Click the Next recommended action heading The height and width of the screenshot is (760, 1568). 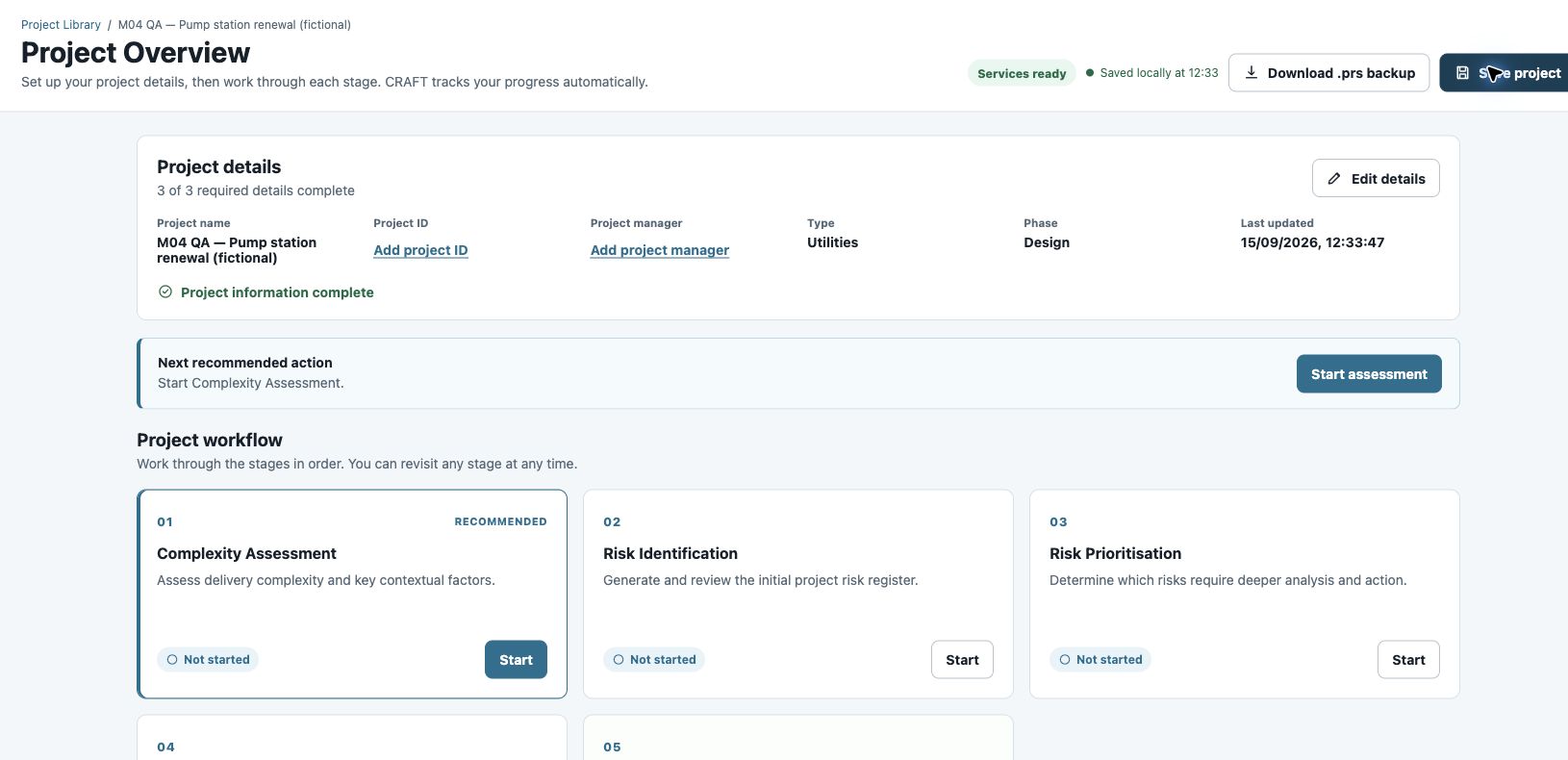[245, 363]
